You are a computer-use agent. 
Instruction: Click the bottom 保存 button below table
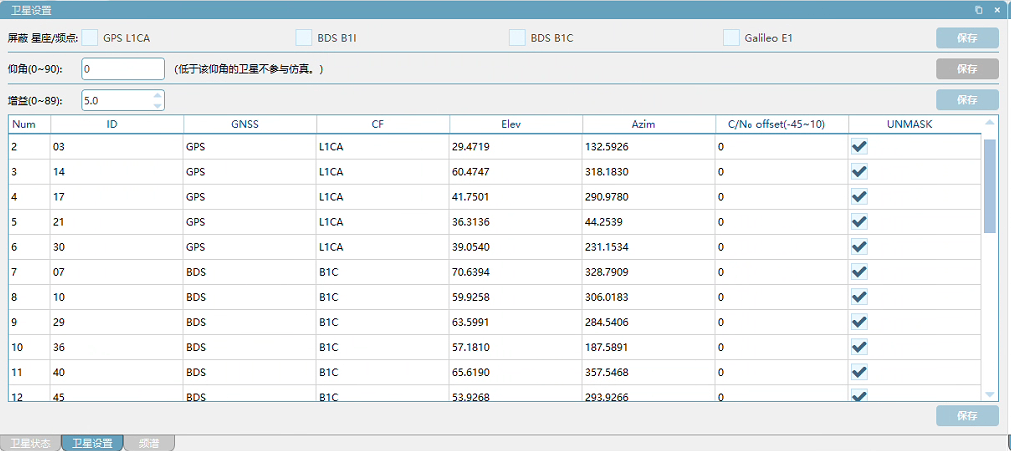point(967,416)
